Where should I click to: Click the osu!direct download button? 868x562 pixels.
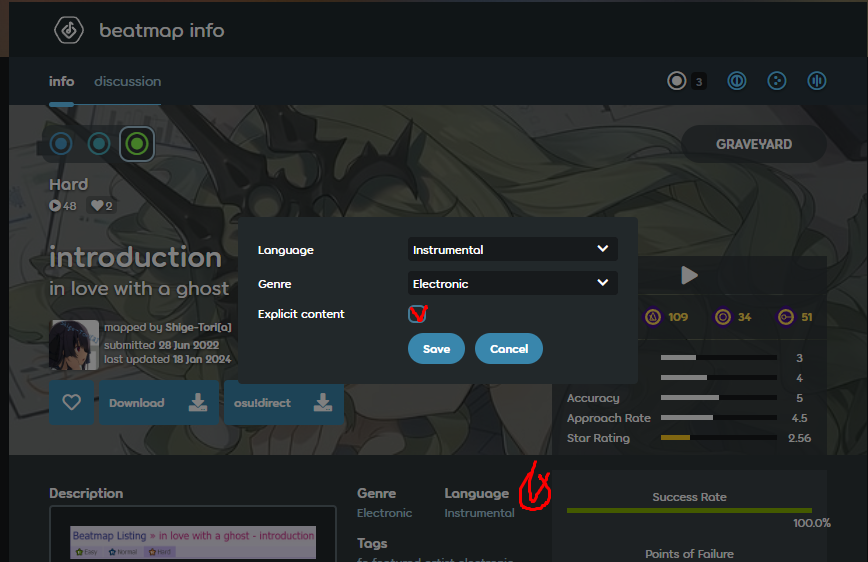point(284,403)
